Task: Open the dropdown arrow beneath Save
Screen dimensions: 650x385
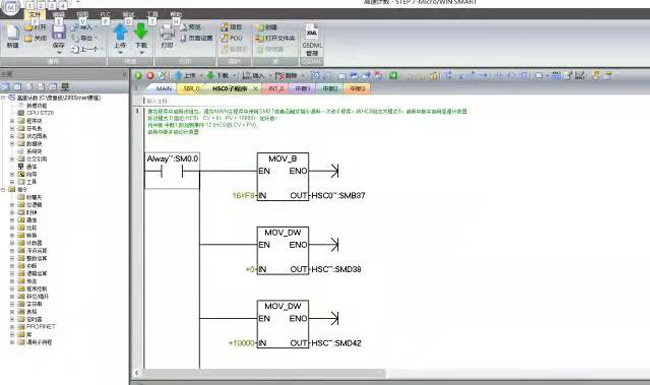Action: tap(58, 53)
